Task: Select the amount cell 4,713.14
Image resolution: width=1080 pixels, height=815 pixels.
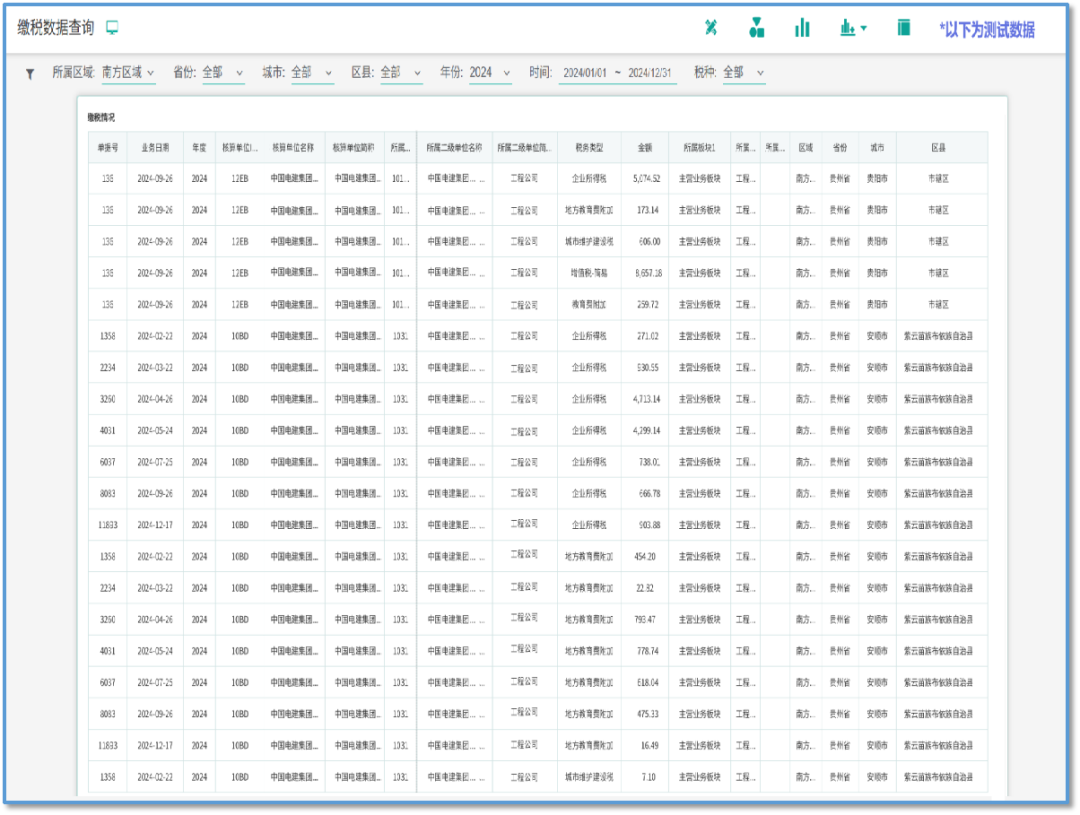Action: click(x=646, y=399)
